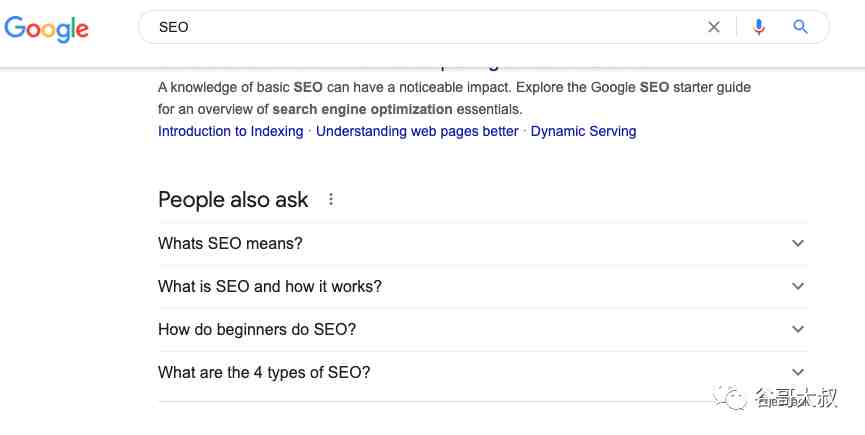The width and height of the screenshot is (865, 435).
Task: Click the magnifying glass search icon
Action: pos(800,26)
